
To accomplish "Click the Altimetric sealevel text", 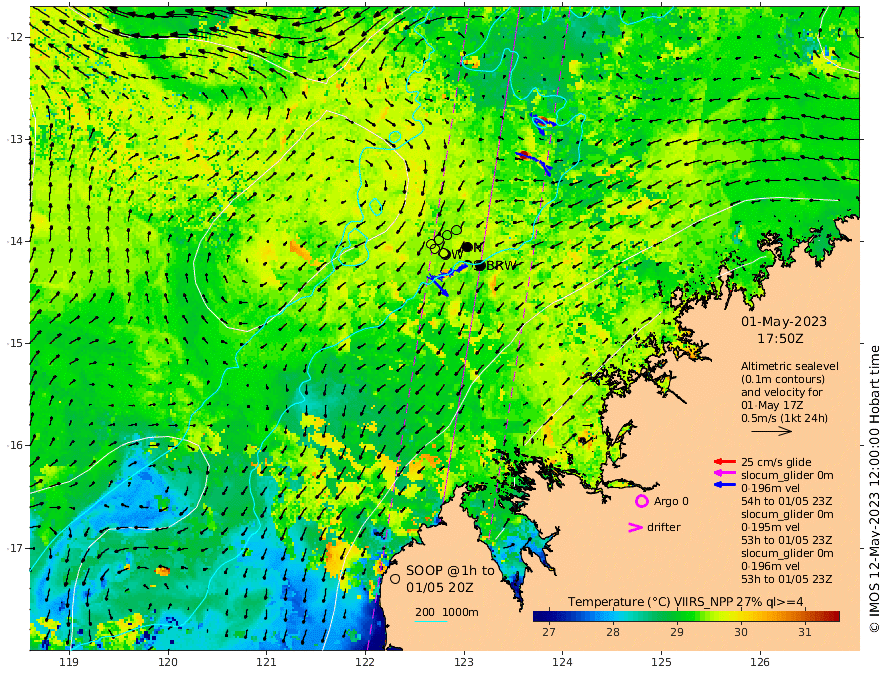I will [790, 366].
